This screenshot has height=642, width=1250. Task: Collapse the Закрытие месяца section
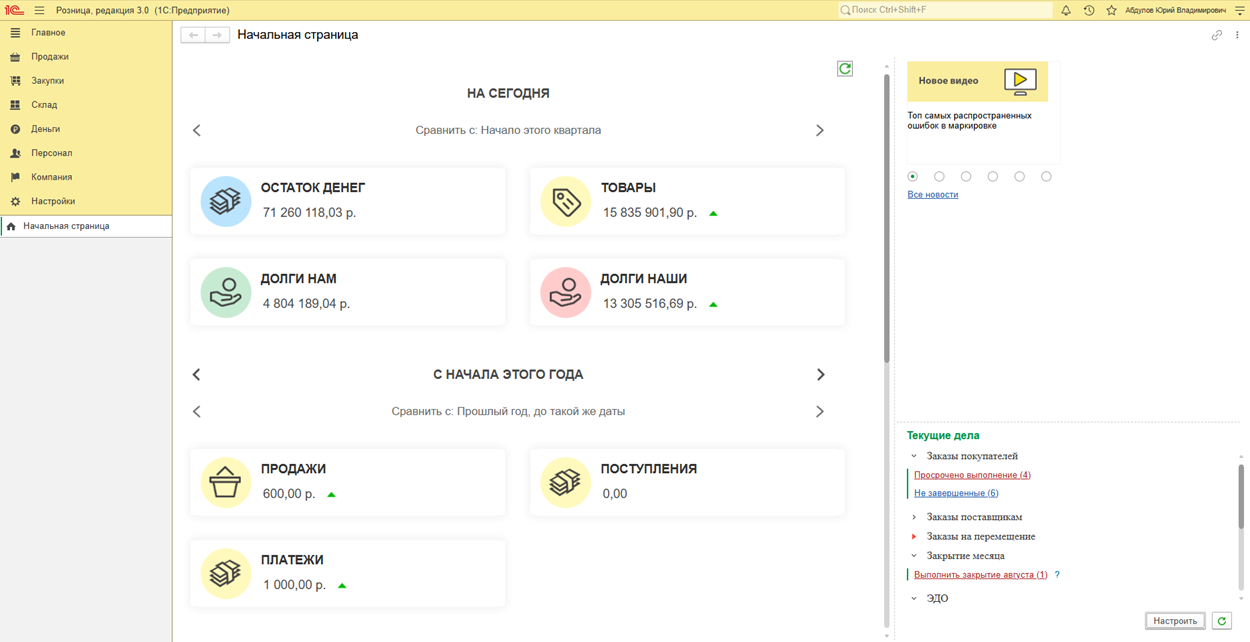point(914,556)
